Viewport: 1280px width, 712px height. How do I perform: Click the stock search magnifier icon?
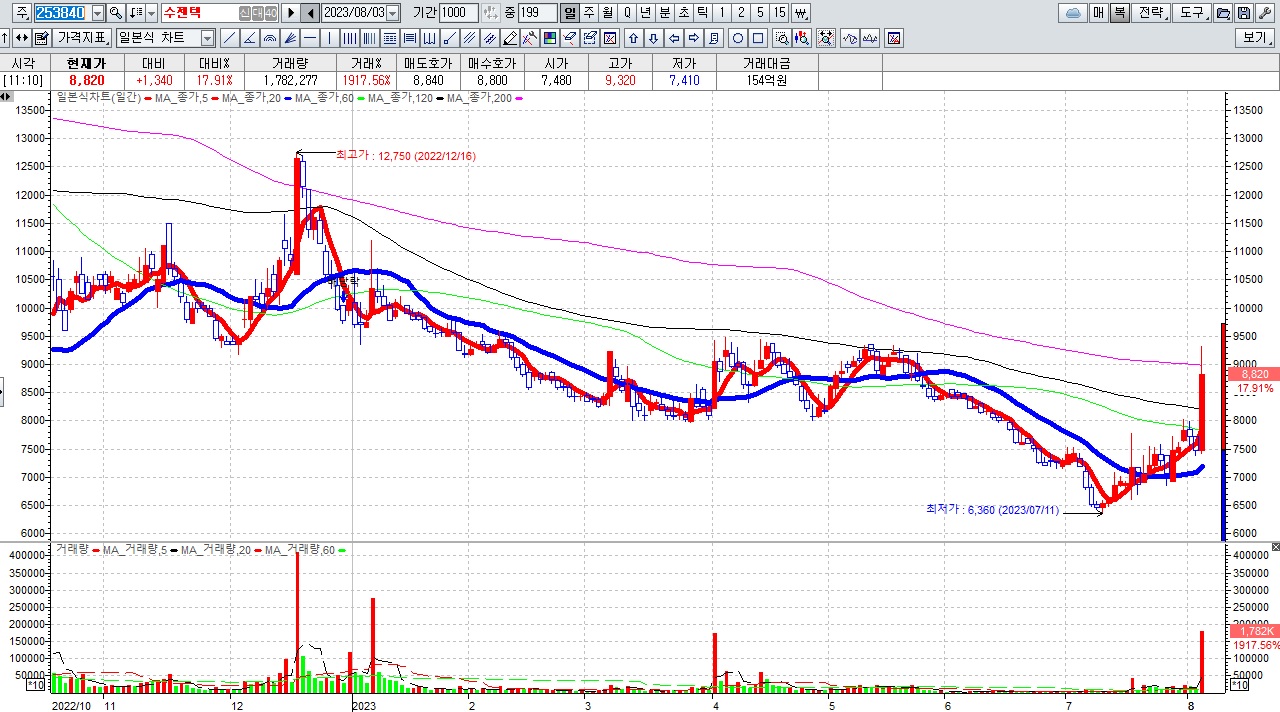(x=116, y=13)
